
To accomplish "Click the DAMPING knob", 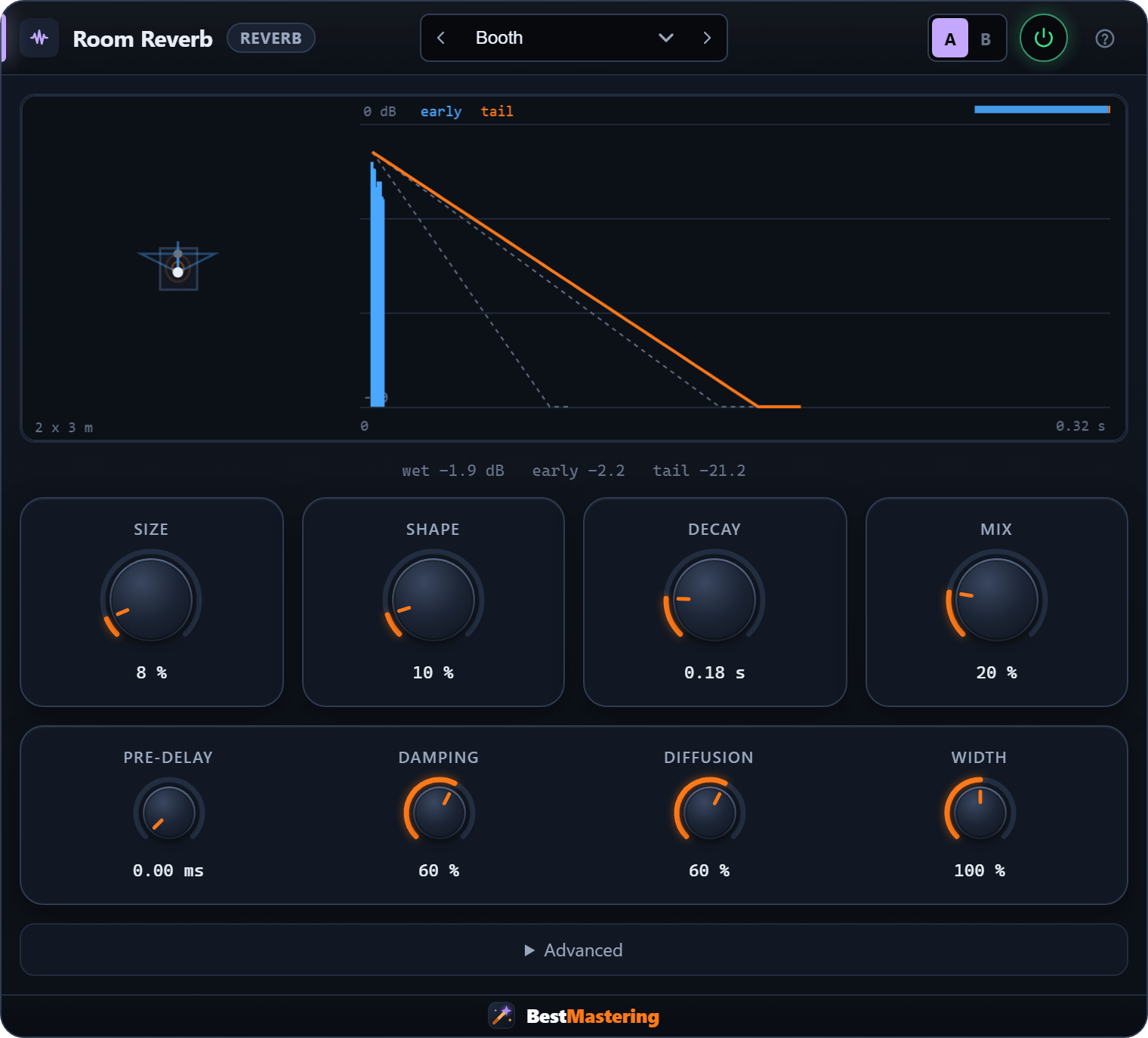I will click(x=439, y=813).
